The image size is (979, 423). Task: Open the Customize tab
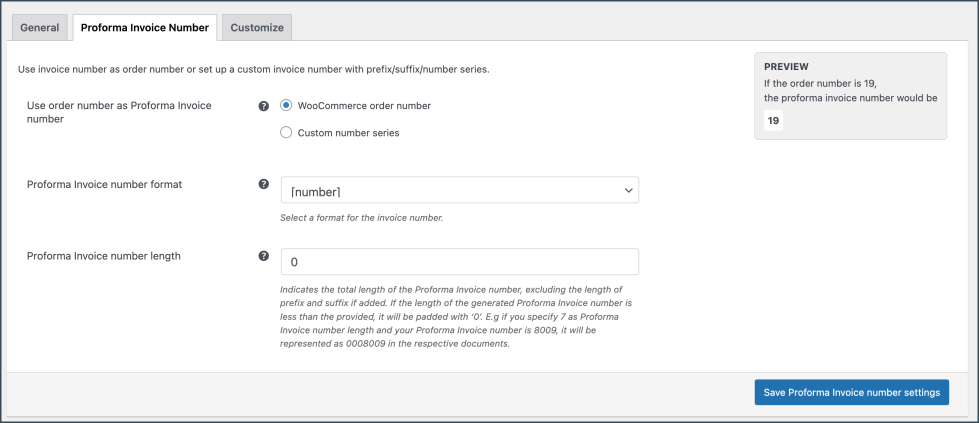[257, 28]
